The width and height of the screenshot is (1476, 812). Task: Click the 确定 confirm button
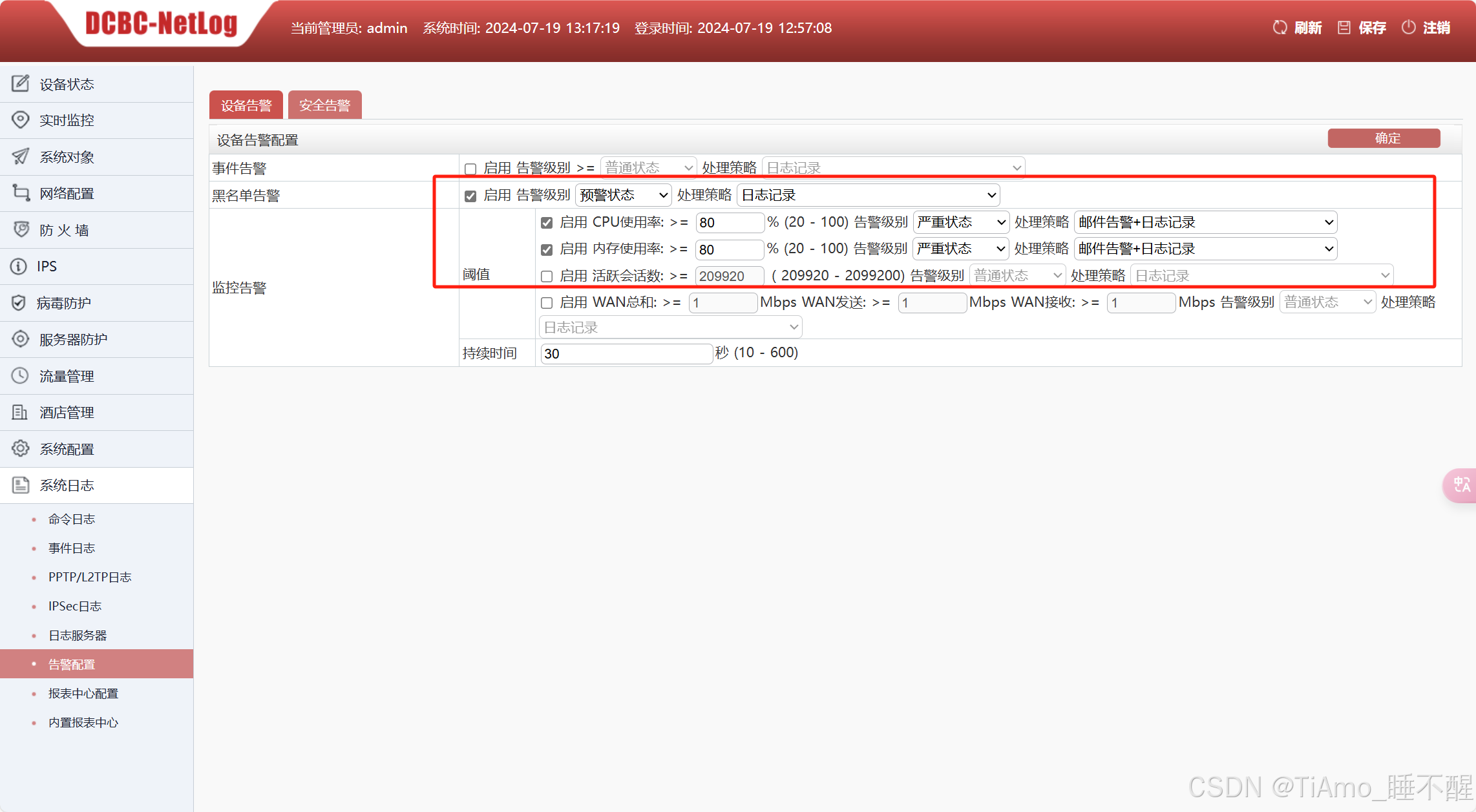[x=1384, y=138]
